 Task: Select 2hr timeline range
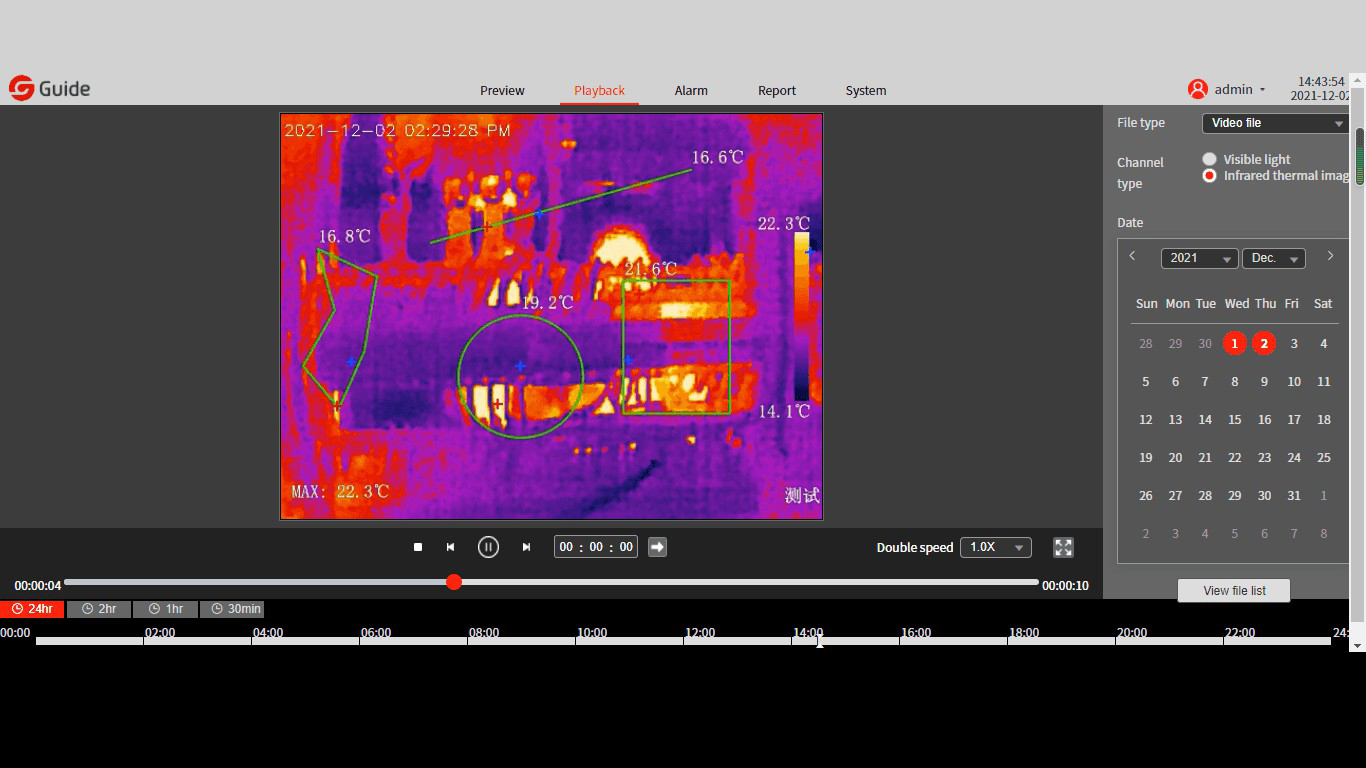[99, 609]
